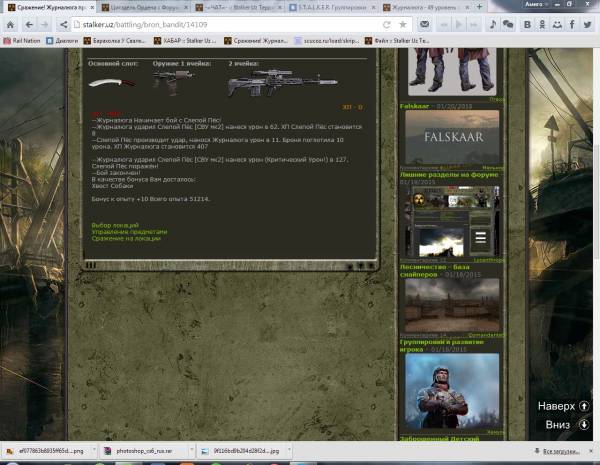Skip to next track in toolbar player
The width and height of the screenshot is (600, 465).
tap(474, 25)
